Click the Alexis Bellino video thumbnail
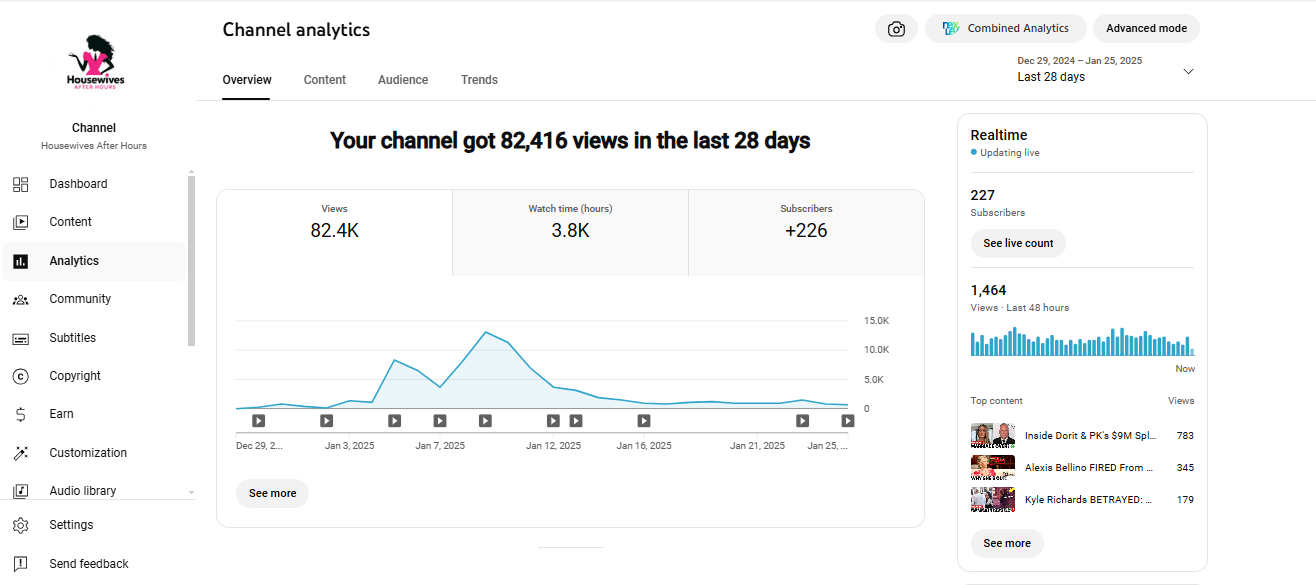The image size is (1316, 585). coord(993,468)
